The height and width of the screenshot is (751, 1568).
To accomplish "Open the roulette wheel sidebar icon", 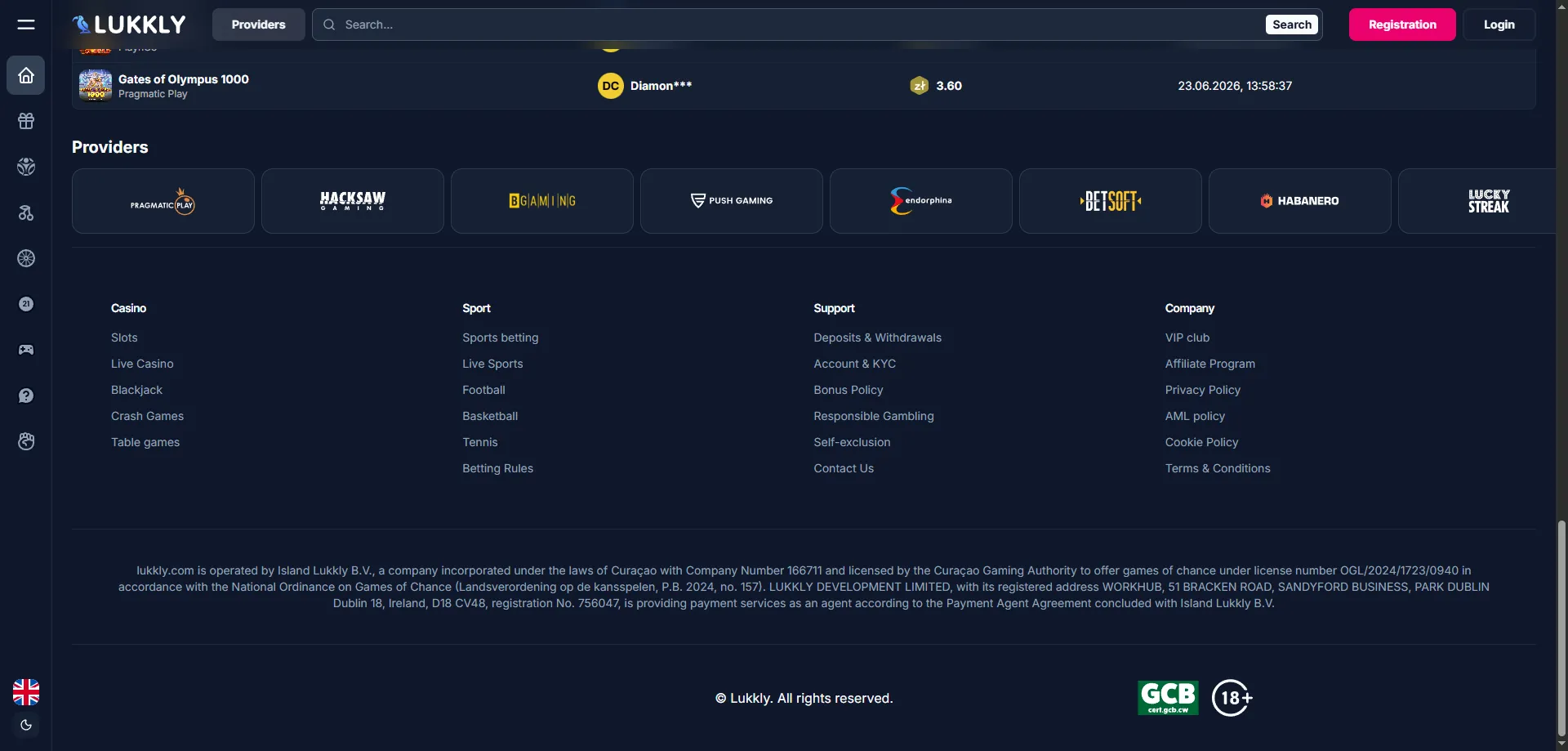I will 26,258.
